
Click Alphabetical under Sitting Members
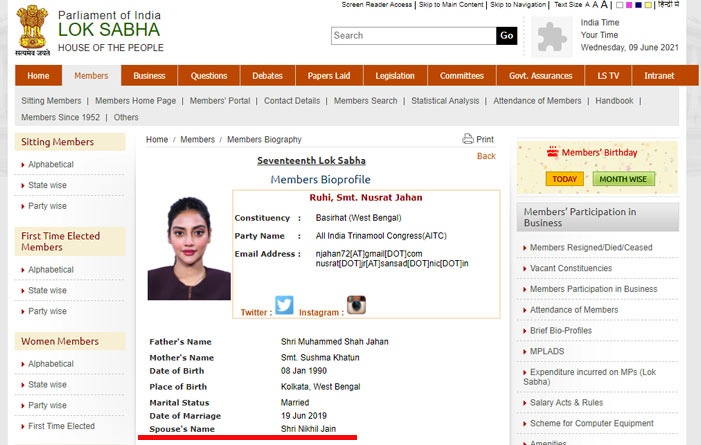(51, 165)
